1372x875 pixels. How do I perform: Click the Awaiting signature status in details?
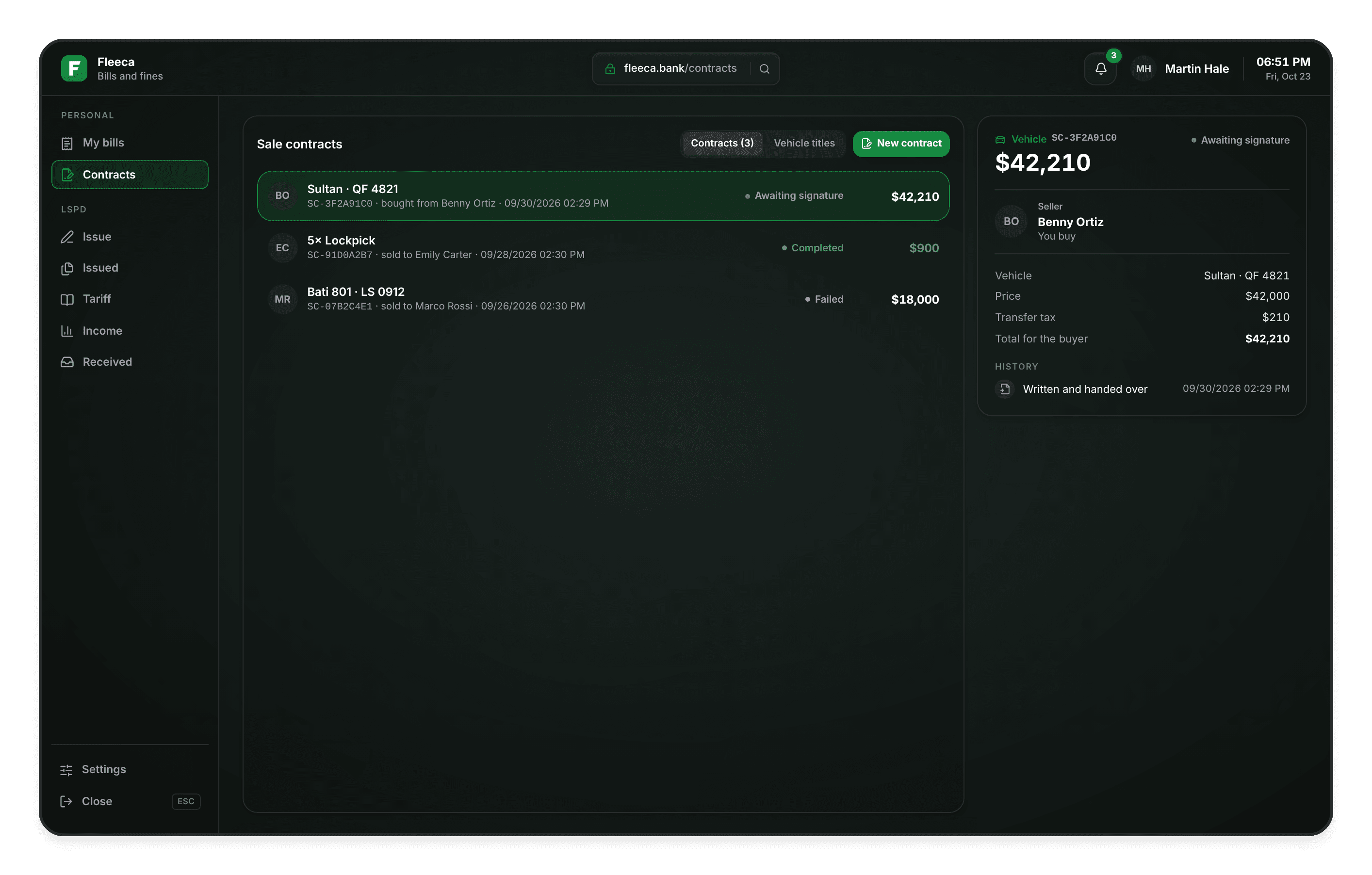tap(1241, 140)
